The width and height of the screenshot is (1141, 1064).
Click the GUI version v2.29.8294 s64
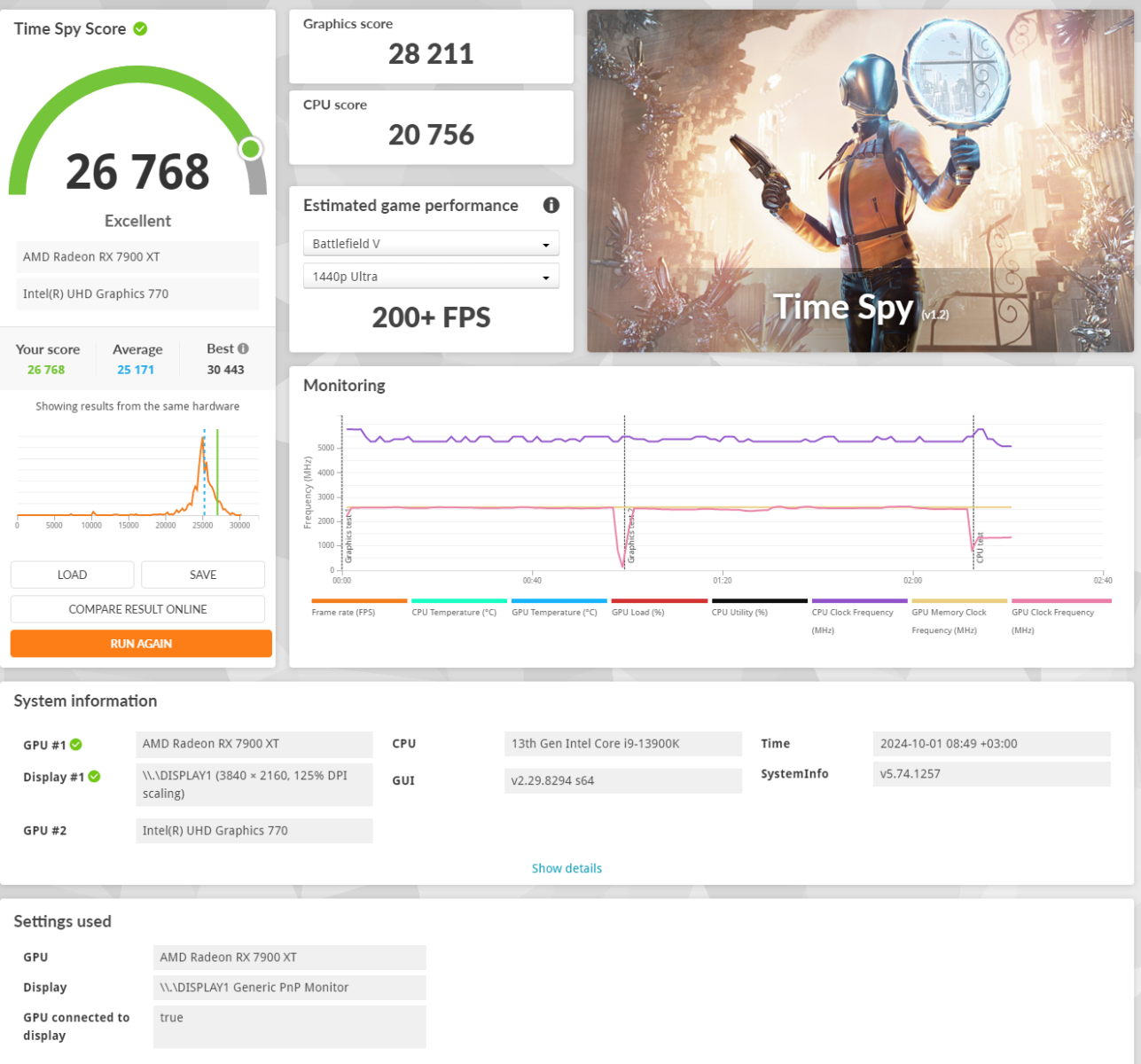pos(623,781)
